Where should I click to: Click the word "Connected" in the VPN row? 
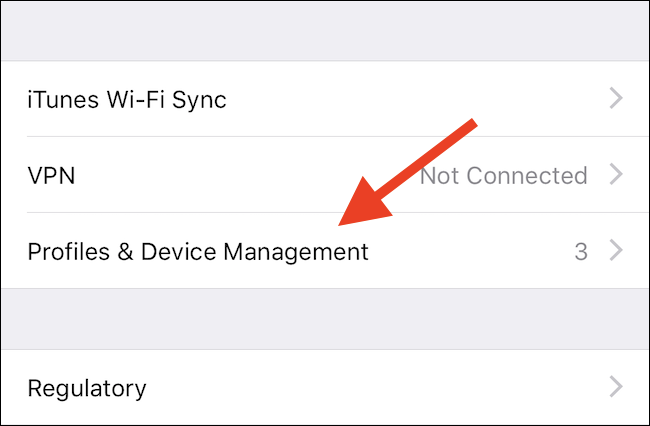pos(526,176)
